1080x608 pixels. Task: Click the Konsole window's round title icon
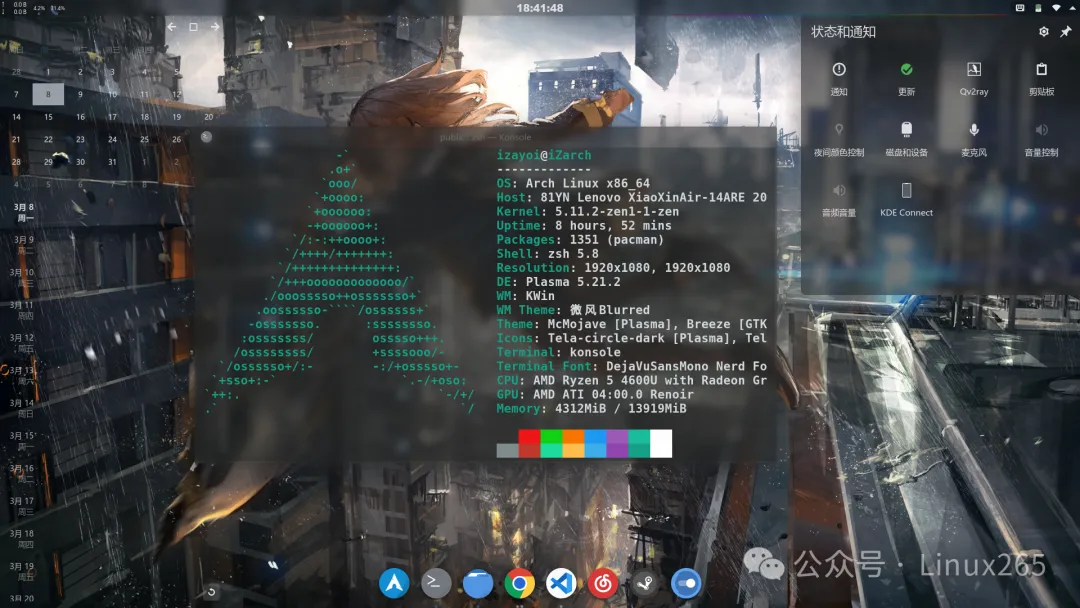(206, 137)
